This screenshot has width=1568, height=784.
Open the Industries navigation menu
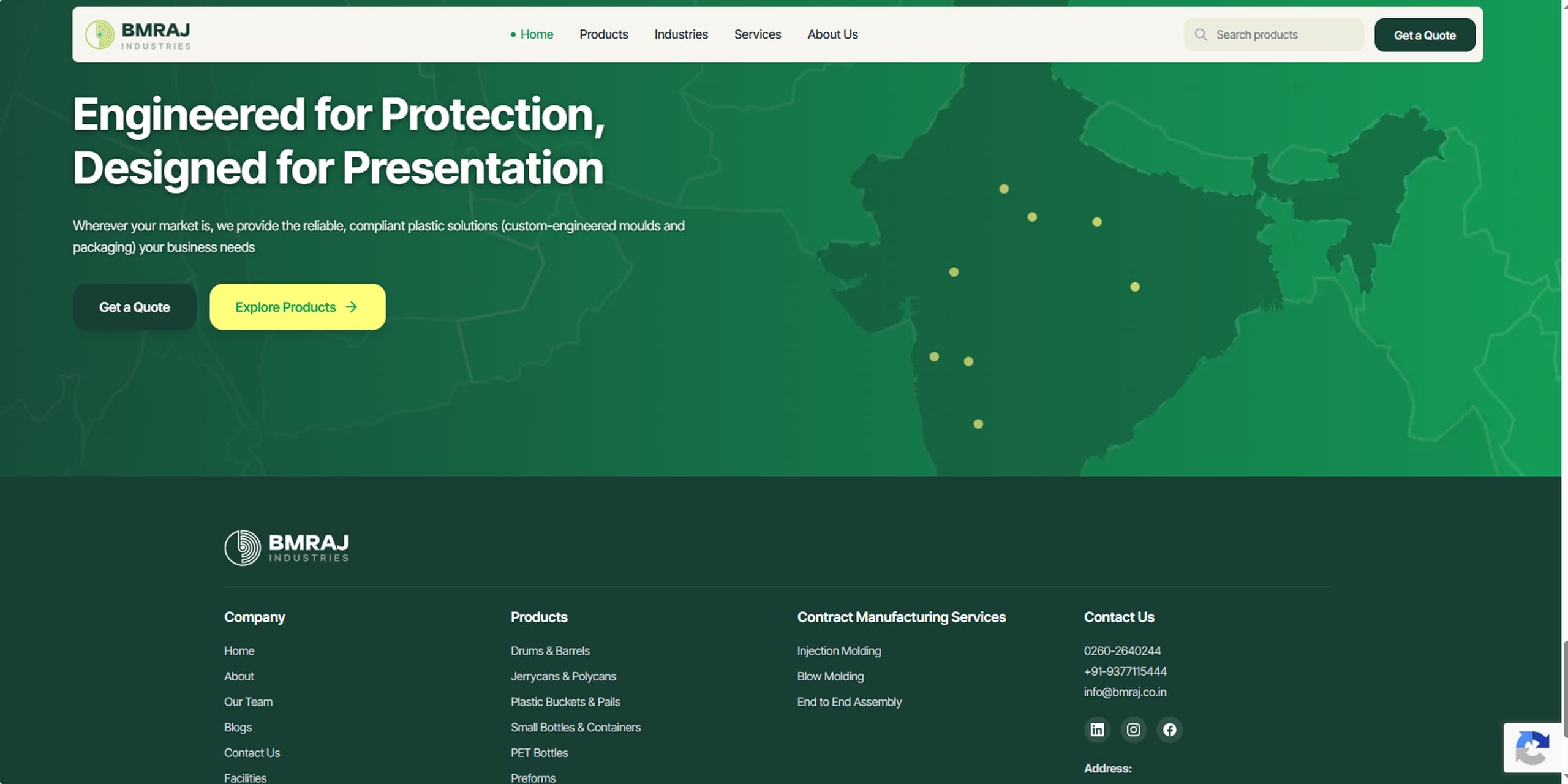click(681, 35)
